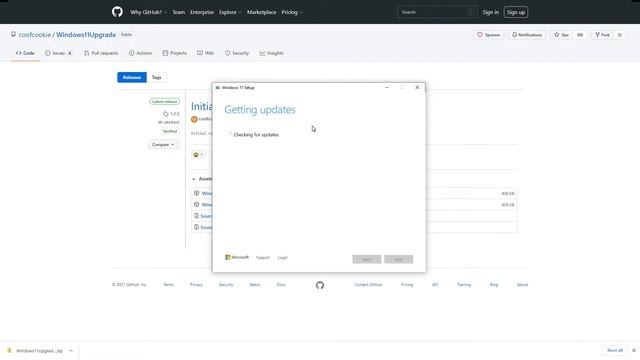The image size is (640, 360).
Task: Open the footer Docs link
Action: click(281, 284)
